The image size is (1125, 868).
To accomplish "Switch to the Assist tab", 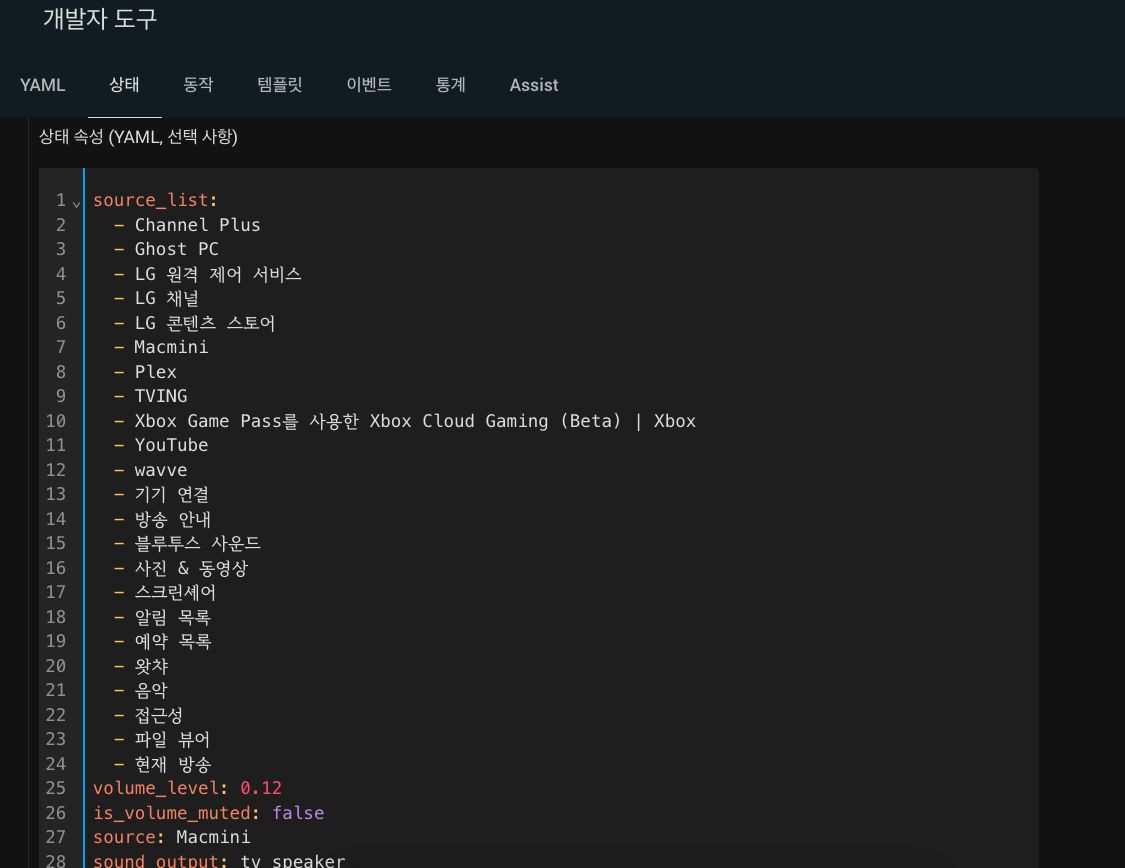I will 534,85.
